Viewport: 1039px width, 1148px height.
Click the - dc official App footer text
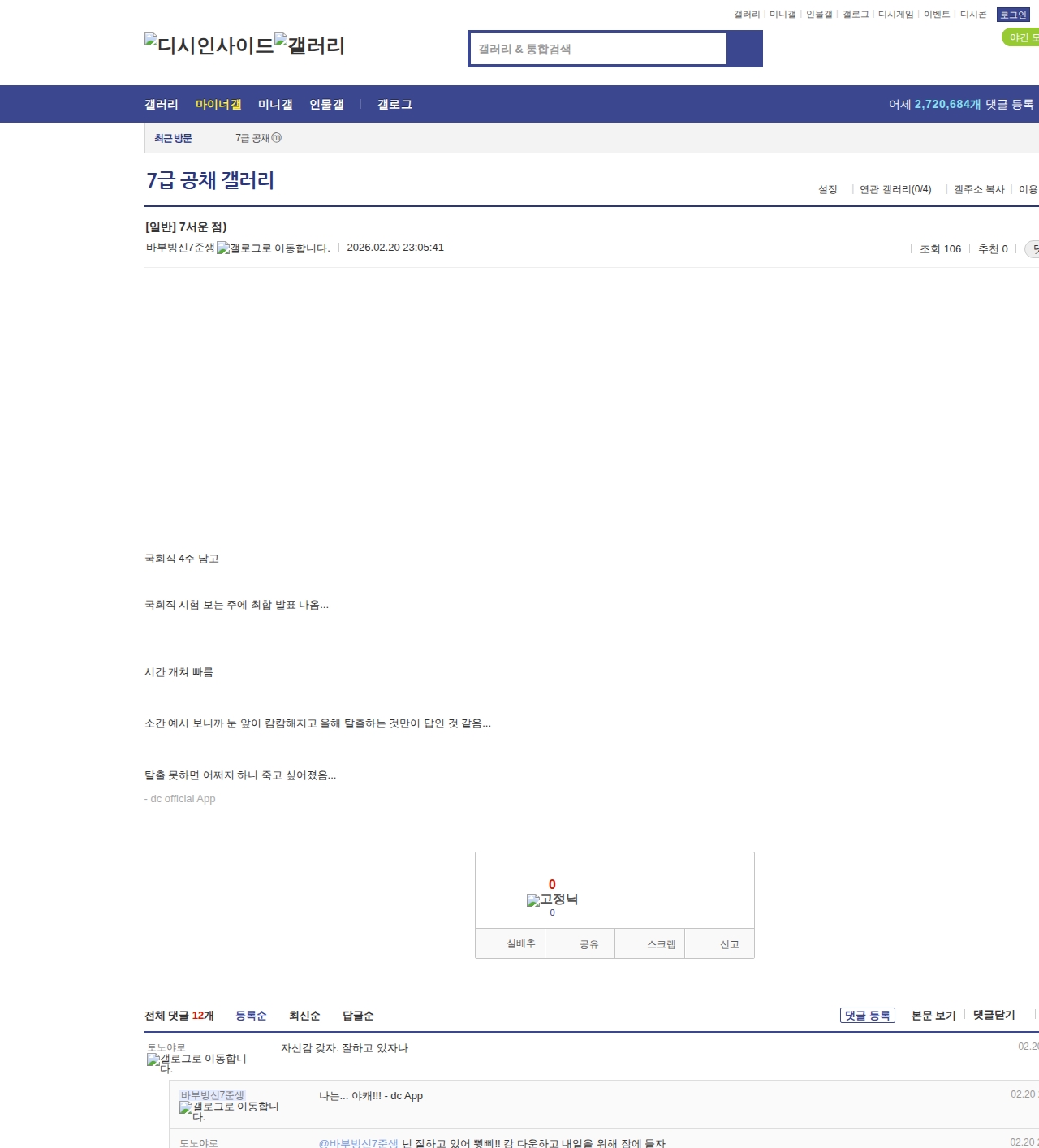click(x=180, y=799)
